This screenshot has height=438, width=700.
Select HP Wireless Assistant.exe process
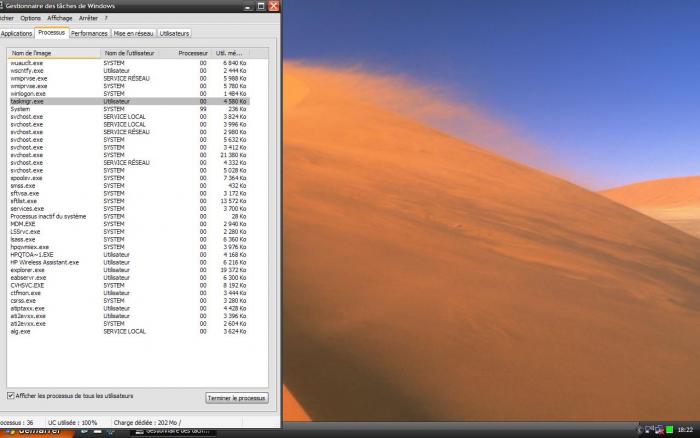click(129, 263)
